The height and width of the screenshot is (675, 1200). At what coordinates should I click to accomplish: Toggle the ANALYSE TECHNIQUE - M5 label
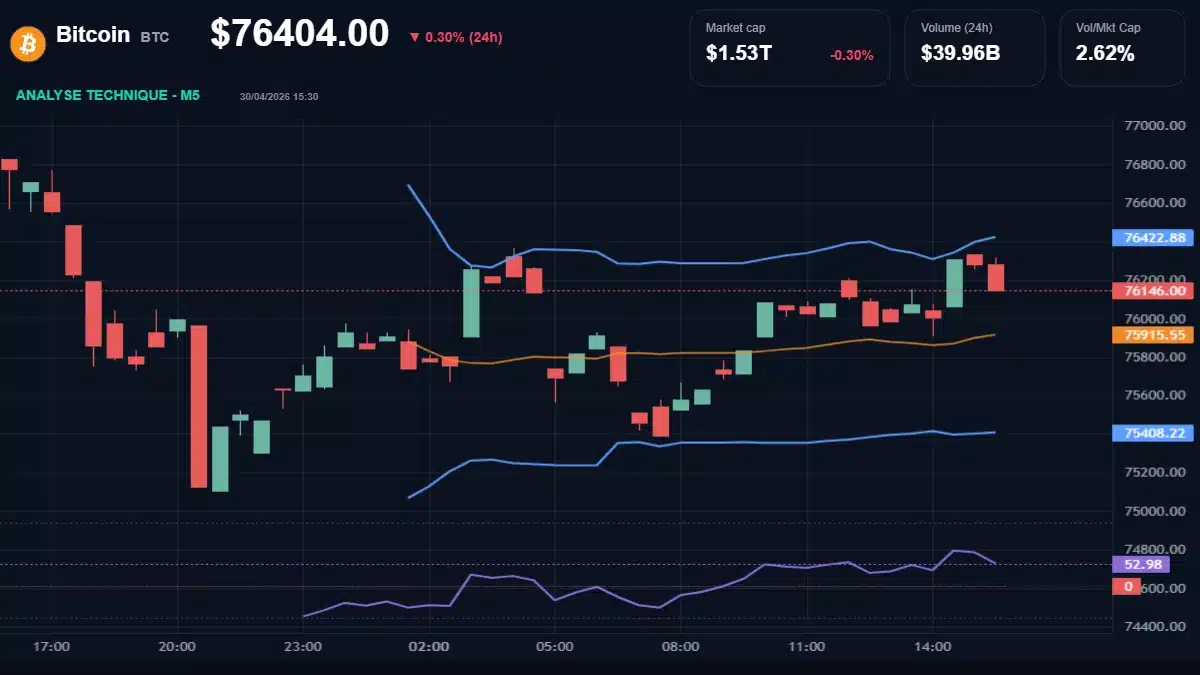pyautogui.click(x=107, y=96)
